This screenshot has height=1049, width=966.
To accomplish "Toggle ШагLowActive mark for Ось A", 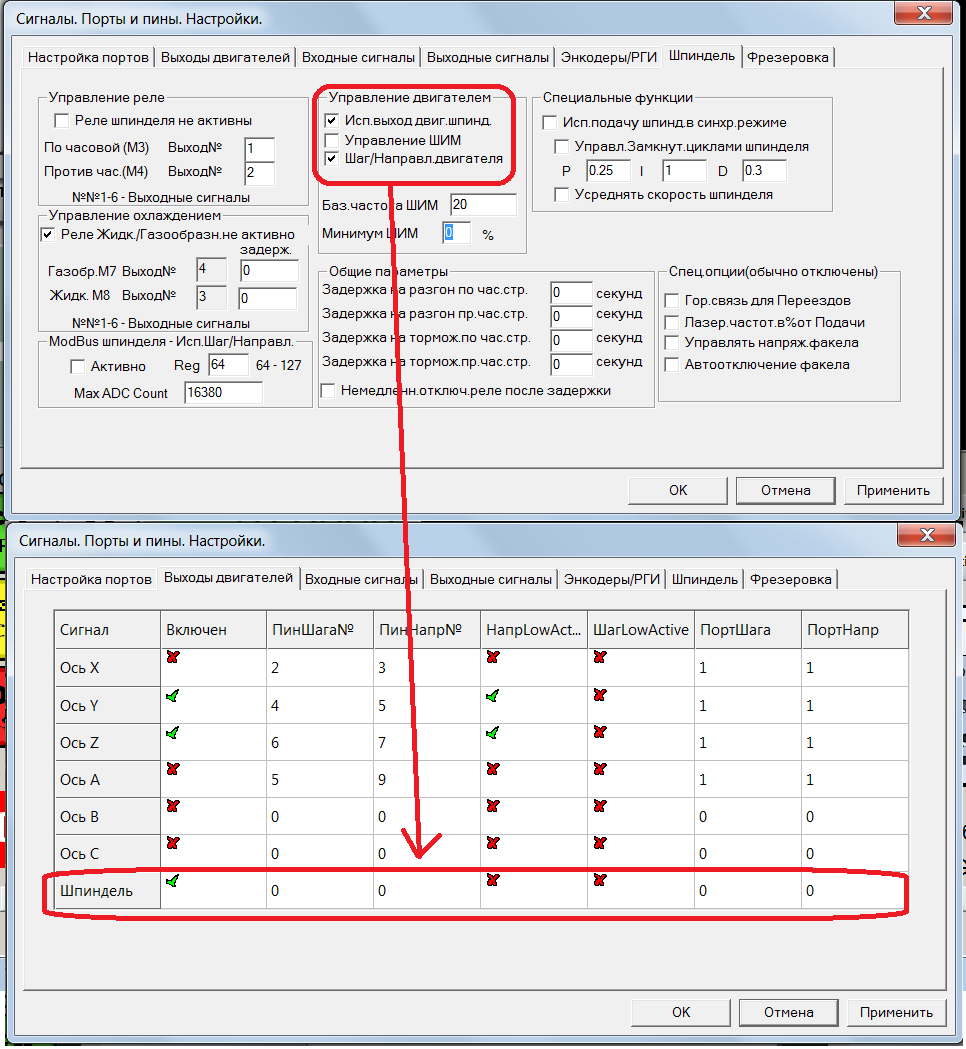I will point(599,769).
